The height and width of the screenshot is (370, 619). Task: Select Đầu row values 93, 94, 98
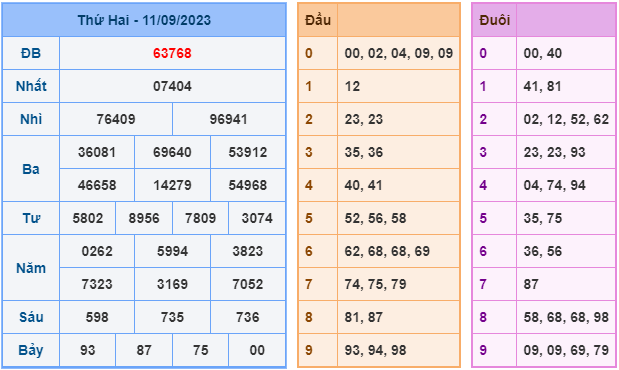pyautogui.click(x=375, y=350)
